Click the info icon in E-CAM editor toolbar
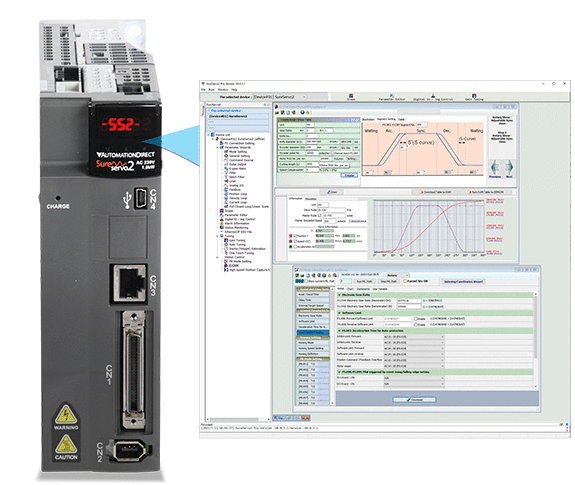Viewport: 575px width, 485px height. 302,112
